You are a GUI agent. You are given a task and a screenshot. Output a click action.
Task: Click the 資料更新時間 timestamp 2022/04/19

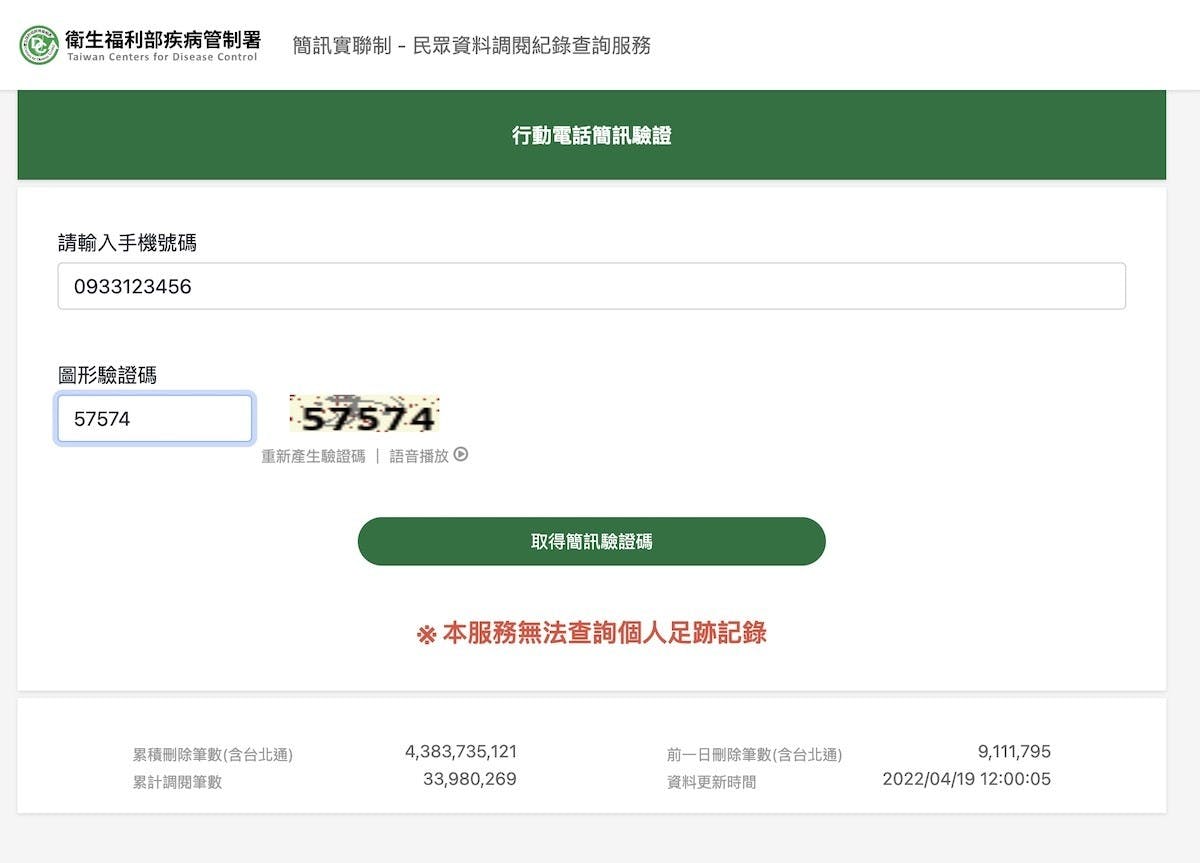[967, 779]
